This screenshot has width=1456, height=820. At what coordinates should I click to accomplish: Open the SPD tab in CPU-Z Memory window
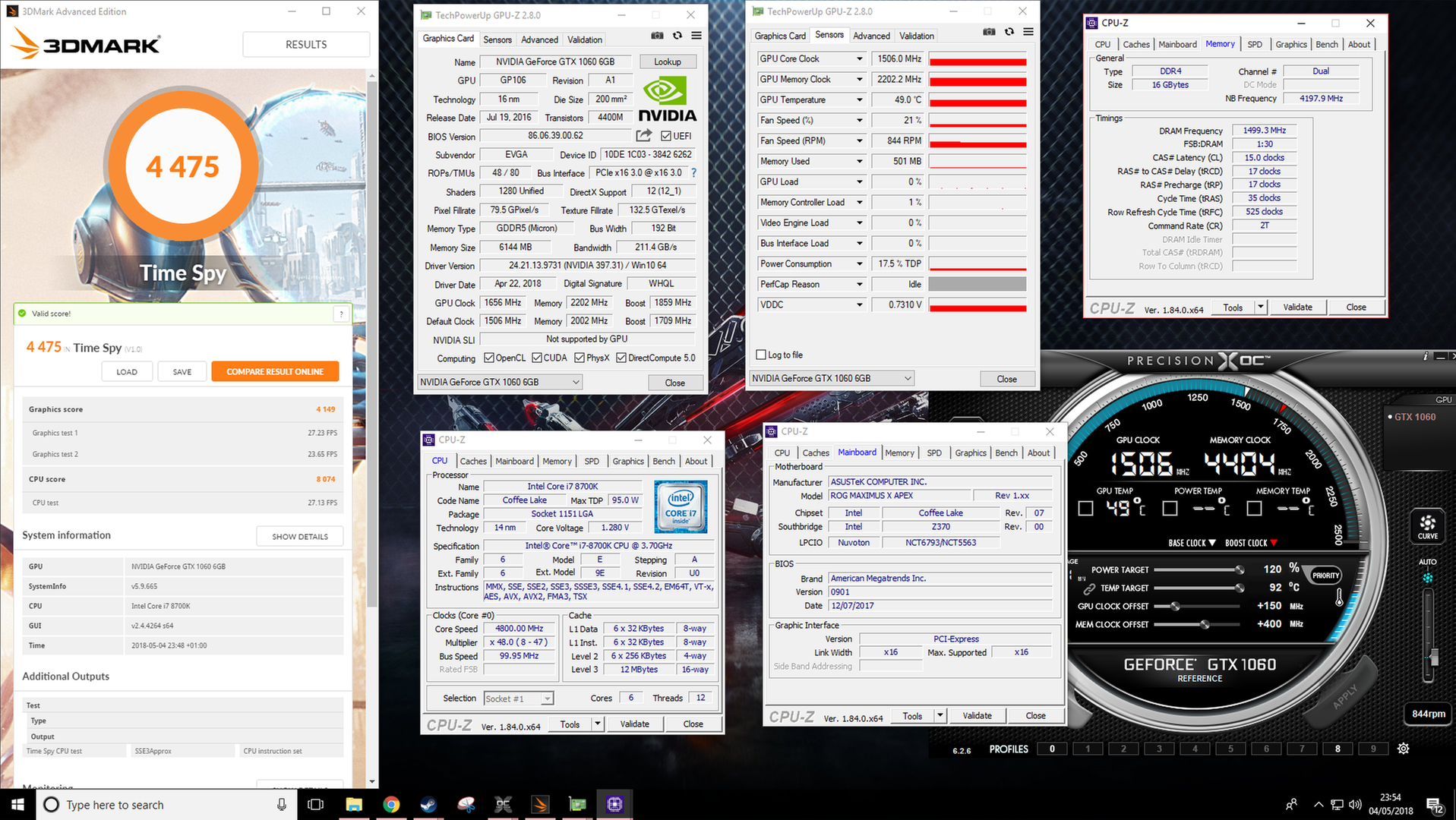(x=1255, y=44)
